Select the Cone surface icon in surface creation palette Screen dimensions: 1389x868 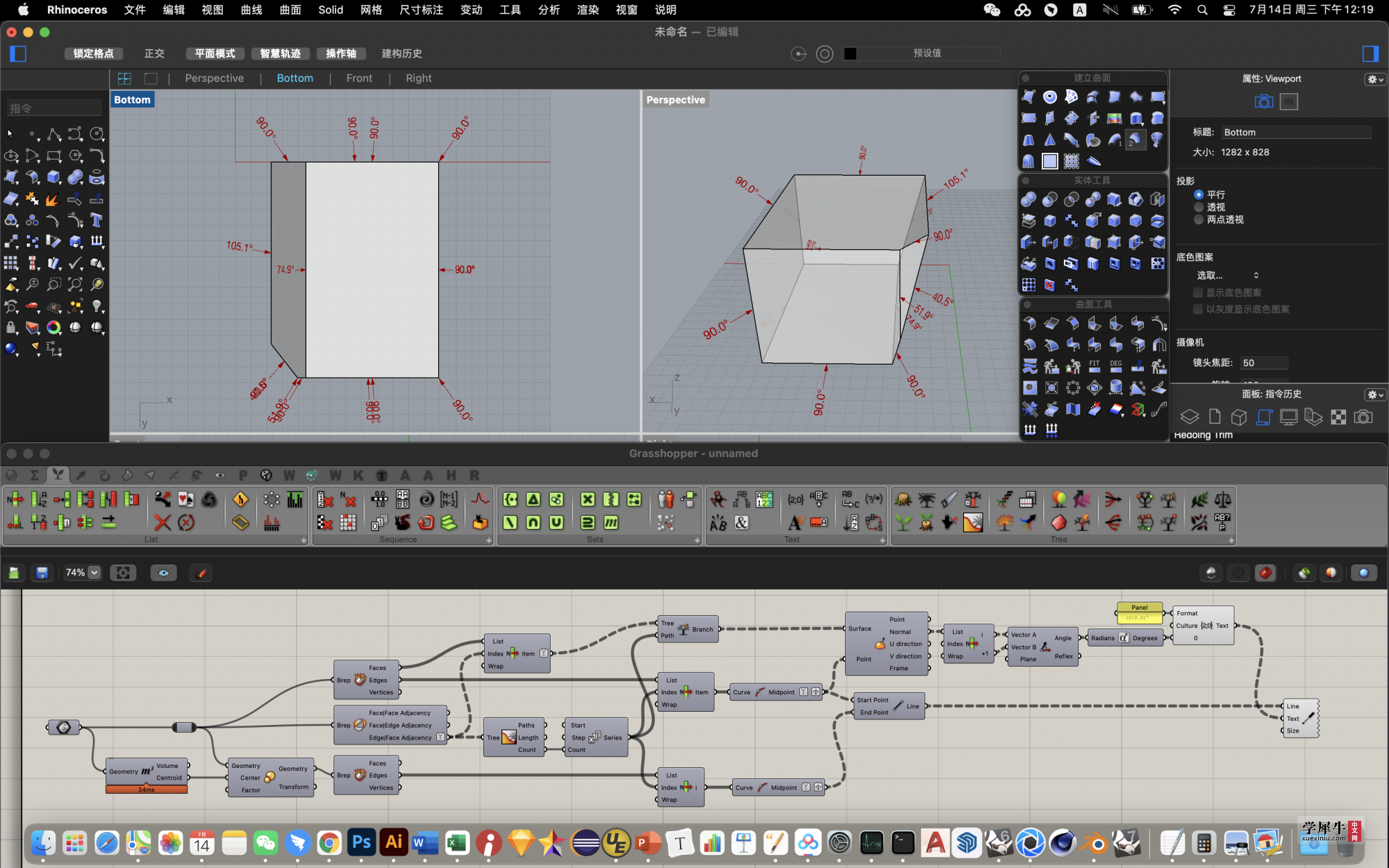(x=1050, y=140)
